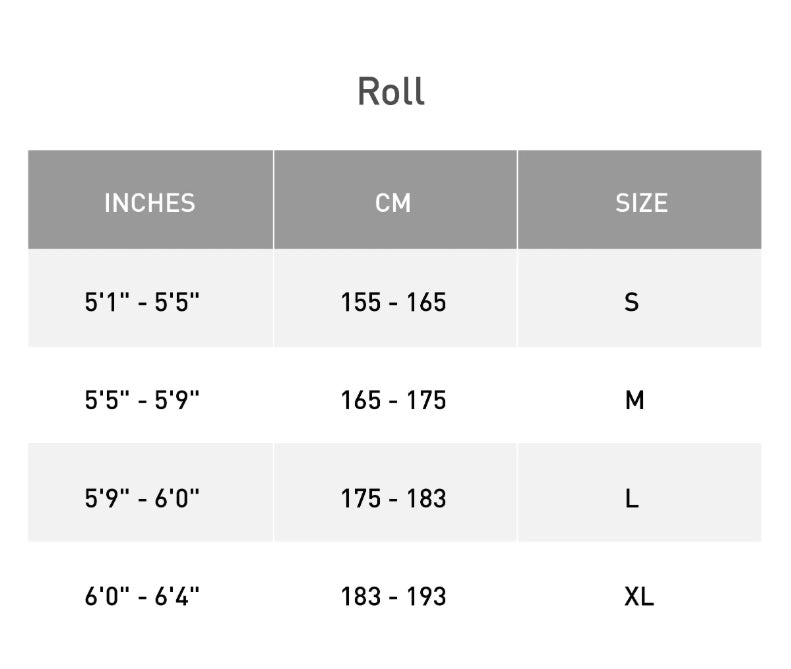
Task: Select the 165 - 175 cm cell
Action: coord(393,400)
